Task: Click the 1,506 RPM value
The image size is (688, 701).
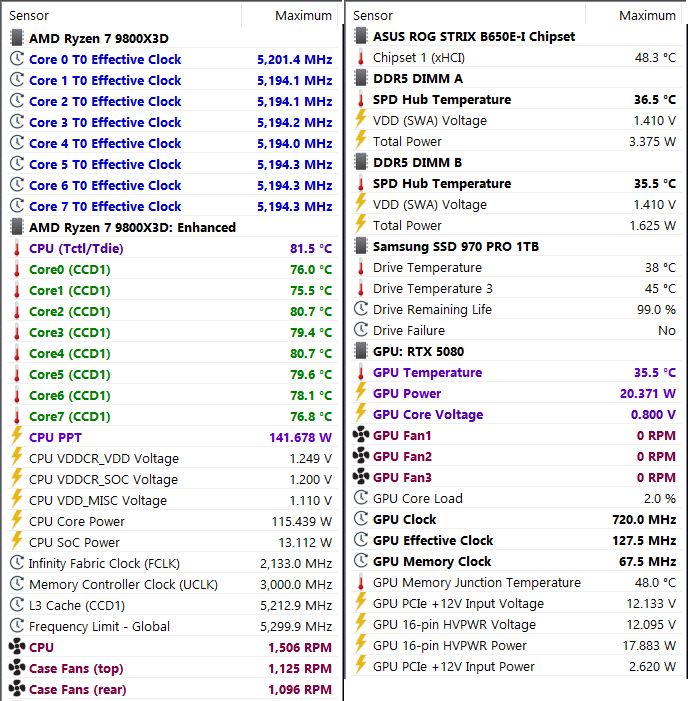Action: [300, 648]
